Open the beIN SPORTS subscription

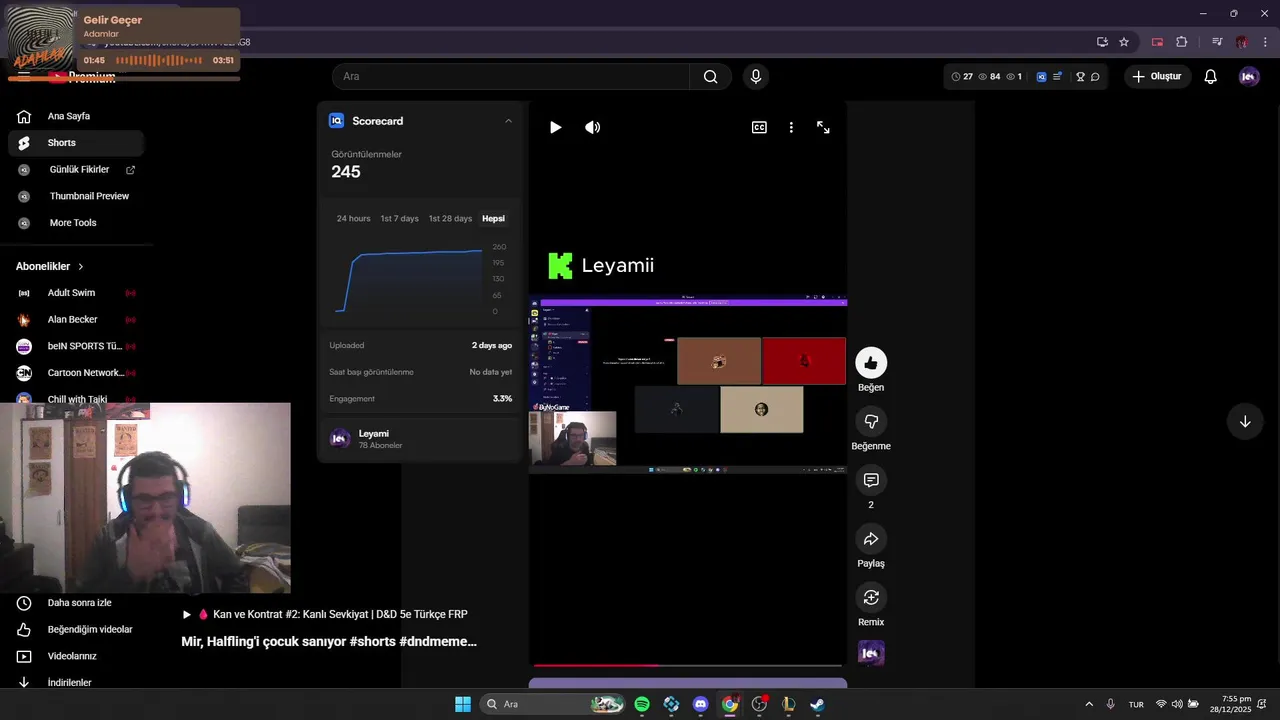(76, 346)
